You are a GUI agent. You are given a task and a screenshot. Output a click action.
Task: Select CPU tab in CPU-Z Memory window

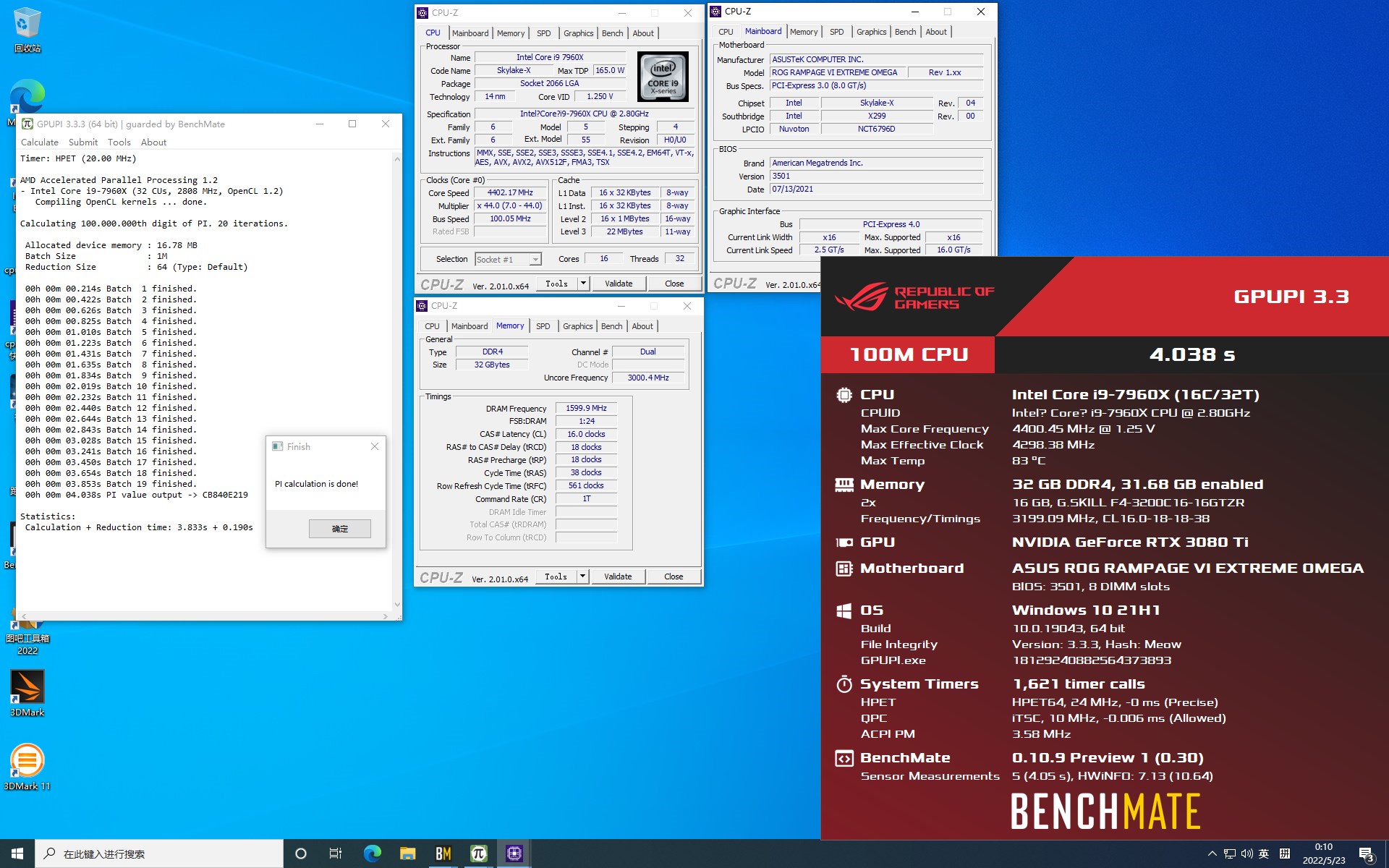[432, 326]
